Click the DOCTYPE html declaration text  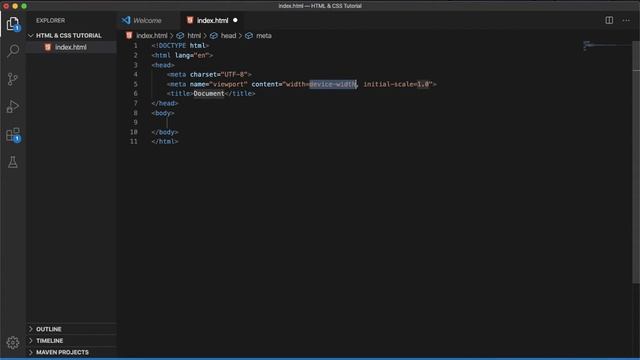(x=180, y=46)
